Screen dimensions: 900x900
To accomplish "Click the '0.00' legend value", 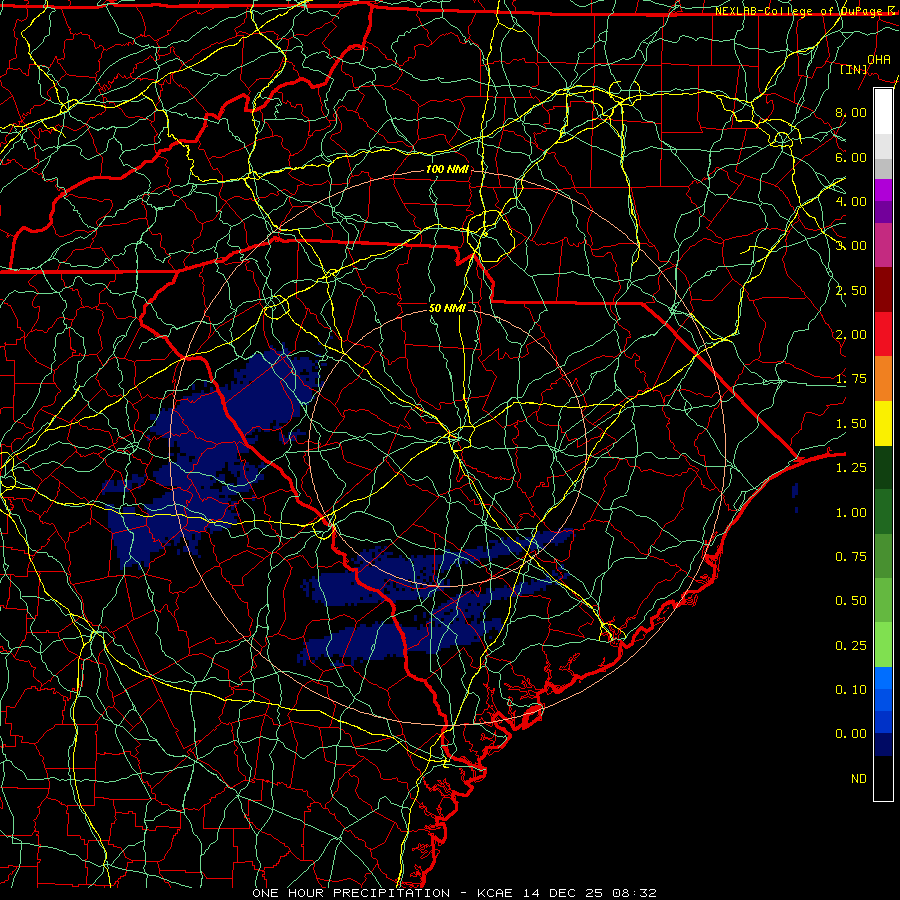I will click(851, 734).
